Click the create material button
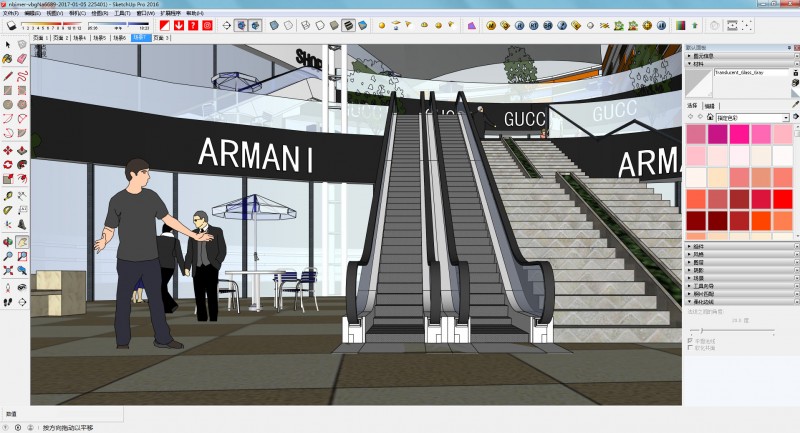 [795, 82]
